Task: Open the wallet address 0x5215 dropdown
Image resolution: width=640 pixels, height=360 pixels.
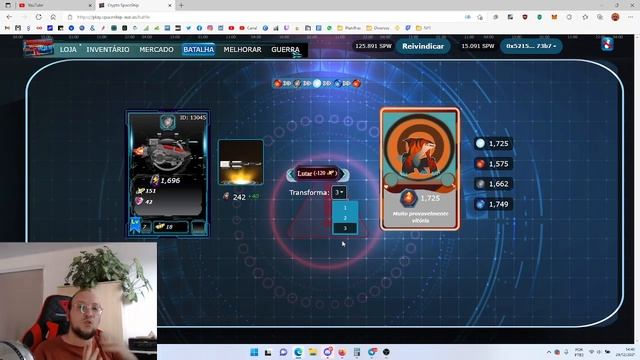Action: [531, 46]
